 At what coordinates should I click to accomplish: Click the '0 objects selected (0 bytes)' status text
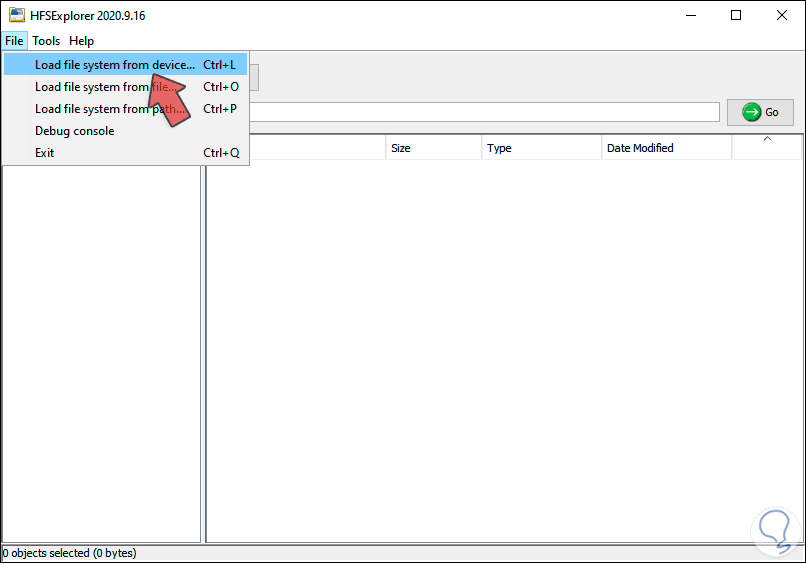(69, 553)
